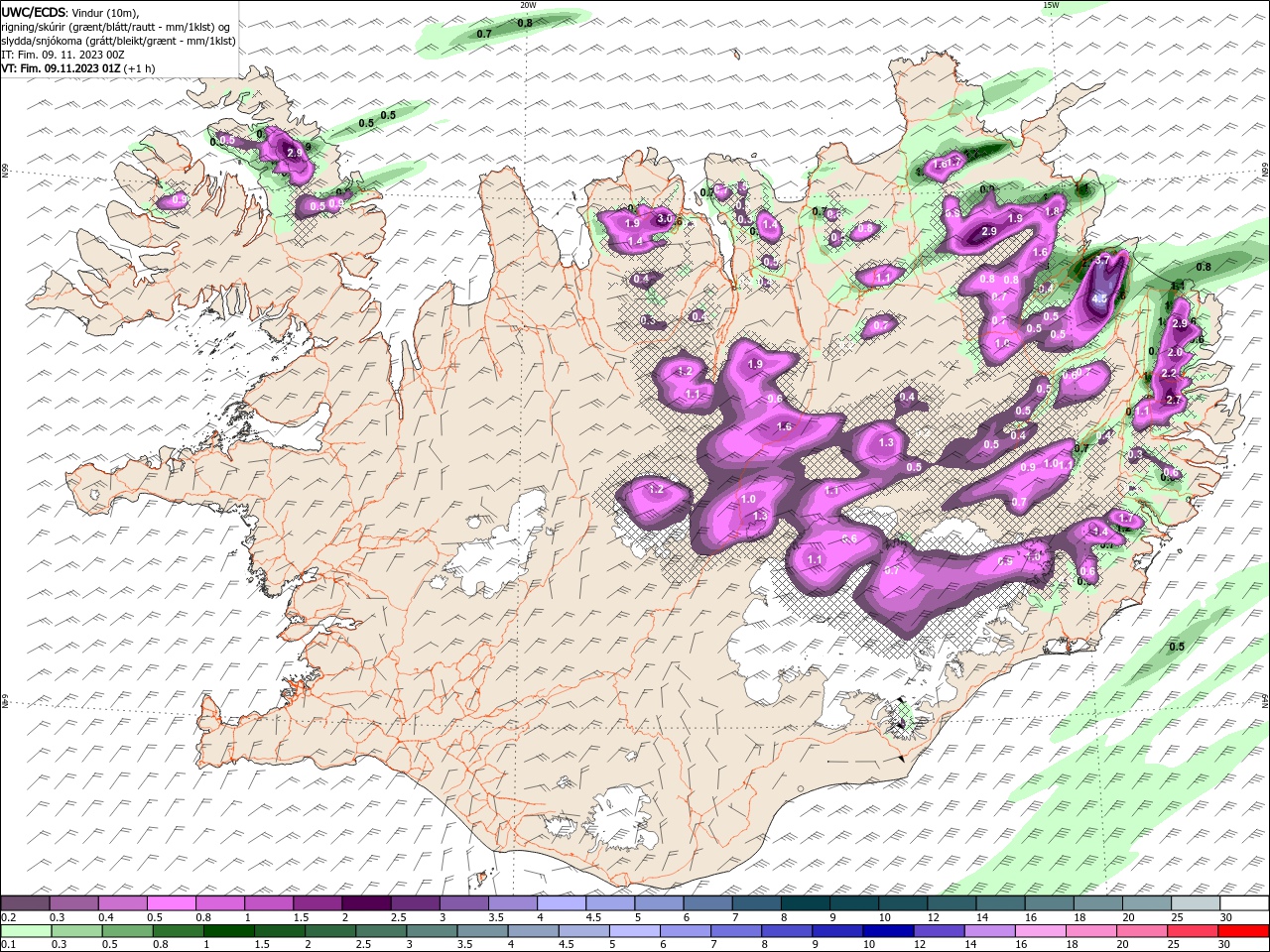The height and width of the screenshot is (952, 1270).
Task: Click the 2.7 value on the east coast
Action: pyautogui.click(x=1174, y=400)
